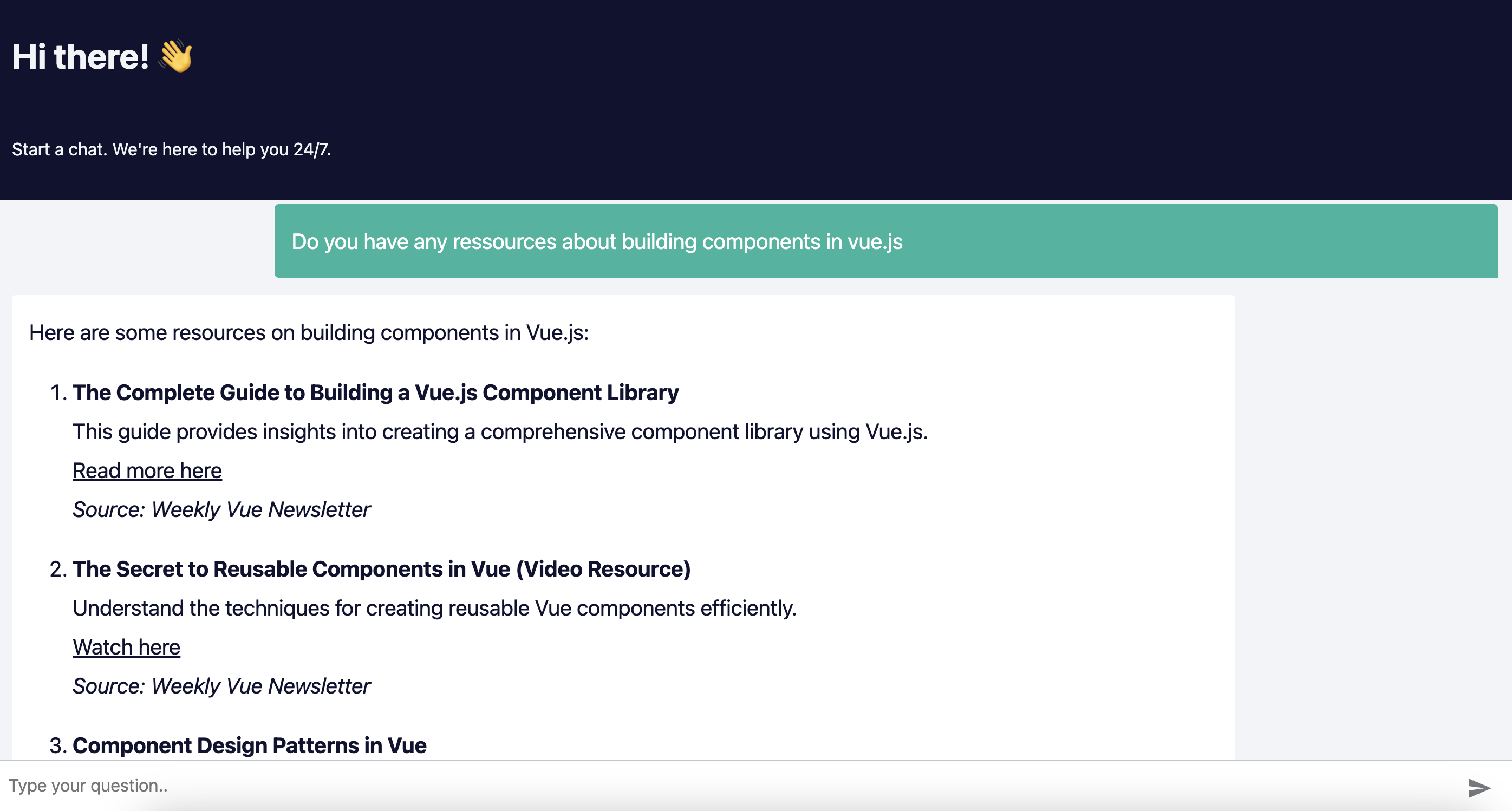
Task: Click the dark header banner area
Action: point(756,100)
